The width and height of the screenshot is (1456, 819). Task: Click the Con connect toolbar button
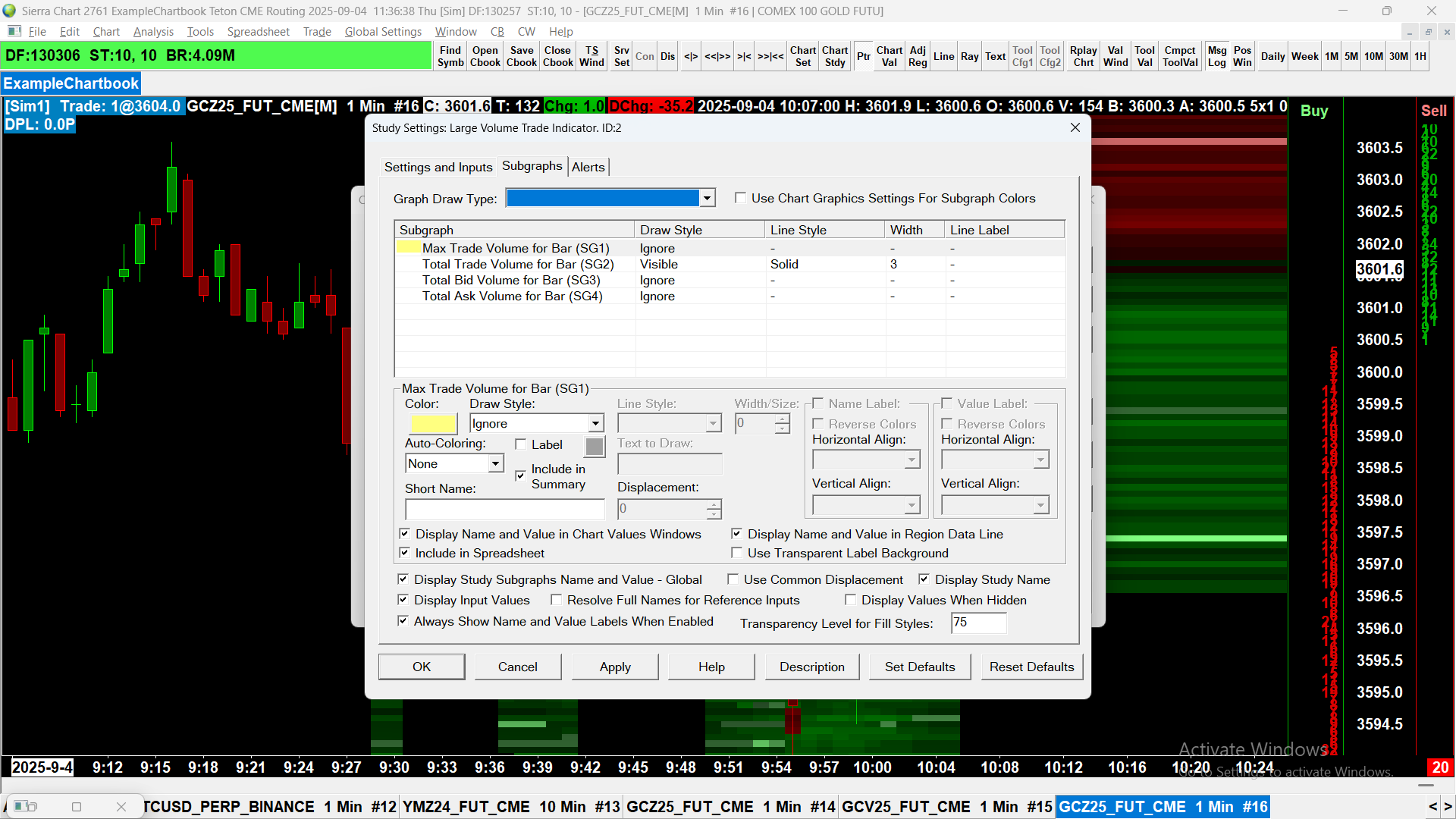tap(645, 56)
